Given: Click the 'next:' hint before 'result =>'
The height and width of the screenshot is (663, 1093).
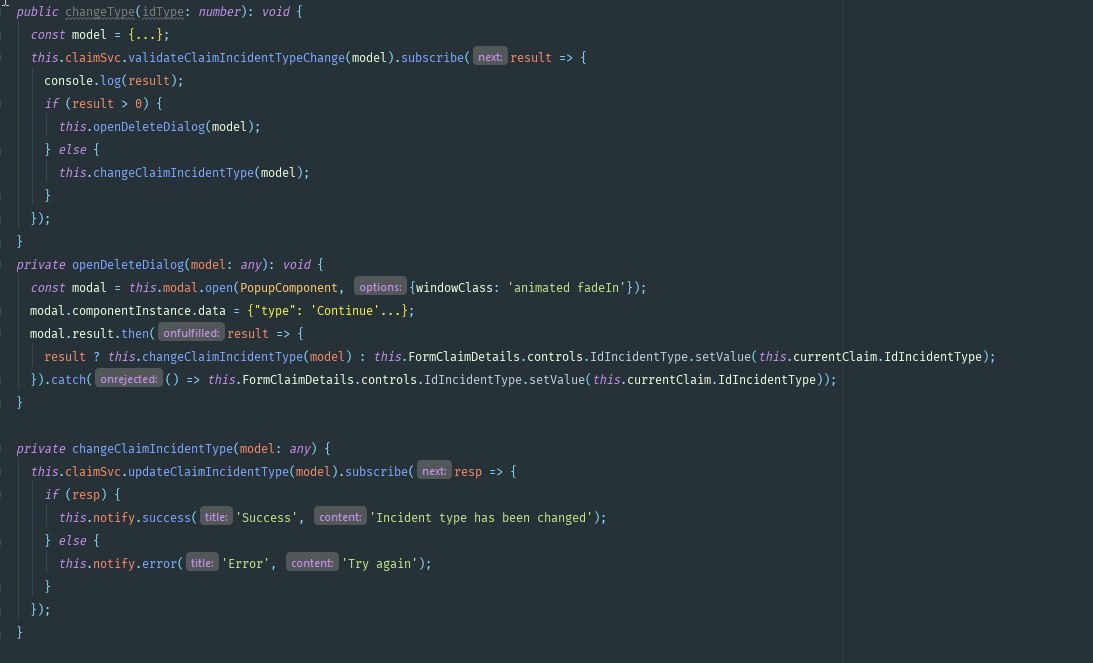Looking at the screenshot, I should (x=490, y=57).
